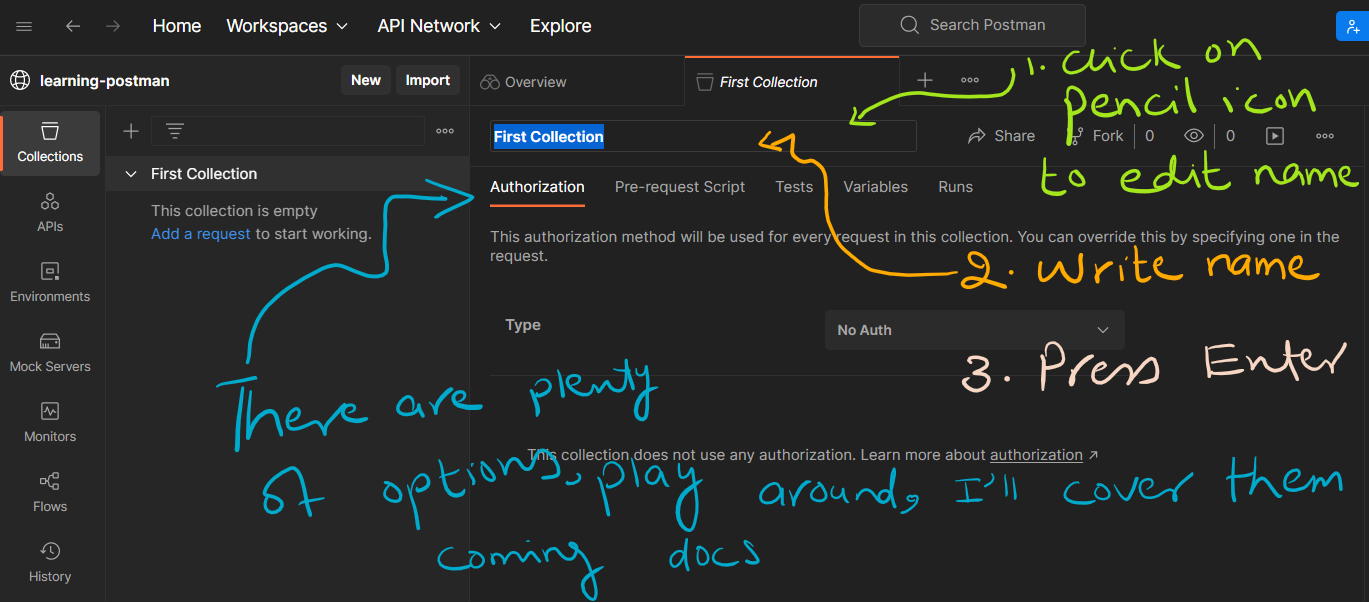Focus the Search Postman field
Image resolution: width=1369 pixels, height=603 pixels.
(x=972, y=25)
